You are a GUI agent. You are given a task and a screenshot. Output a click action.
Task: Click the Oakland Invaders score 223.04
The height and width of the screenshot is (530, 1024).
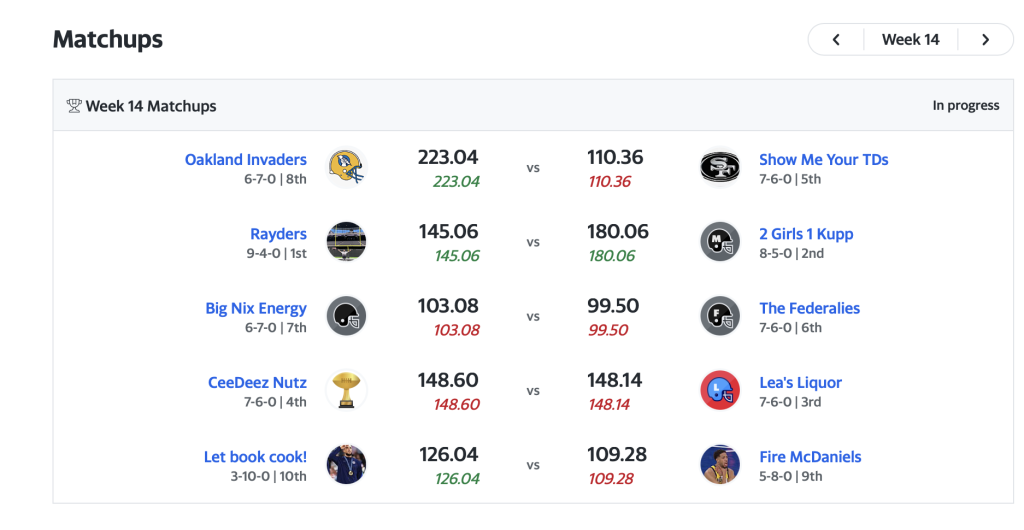click(448, 157)
